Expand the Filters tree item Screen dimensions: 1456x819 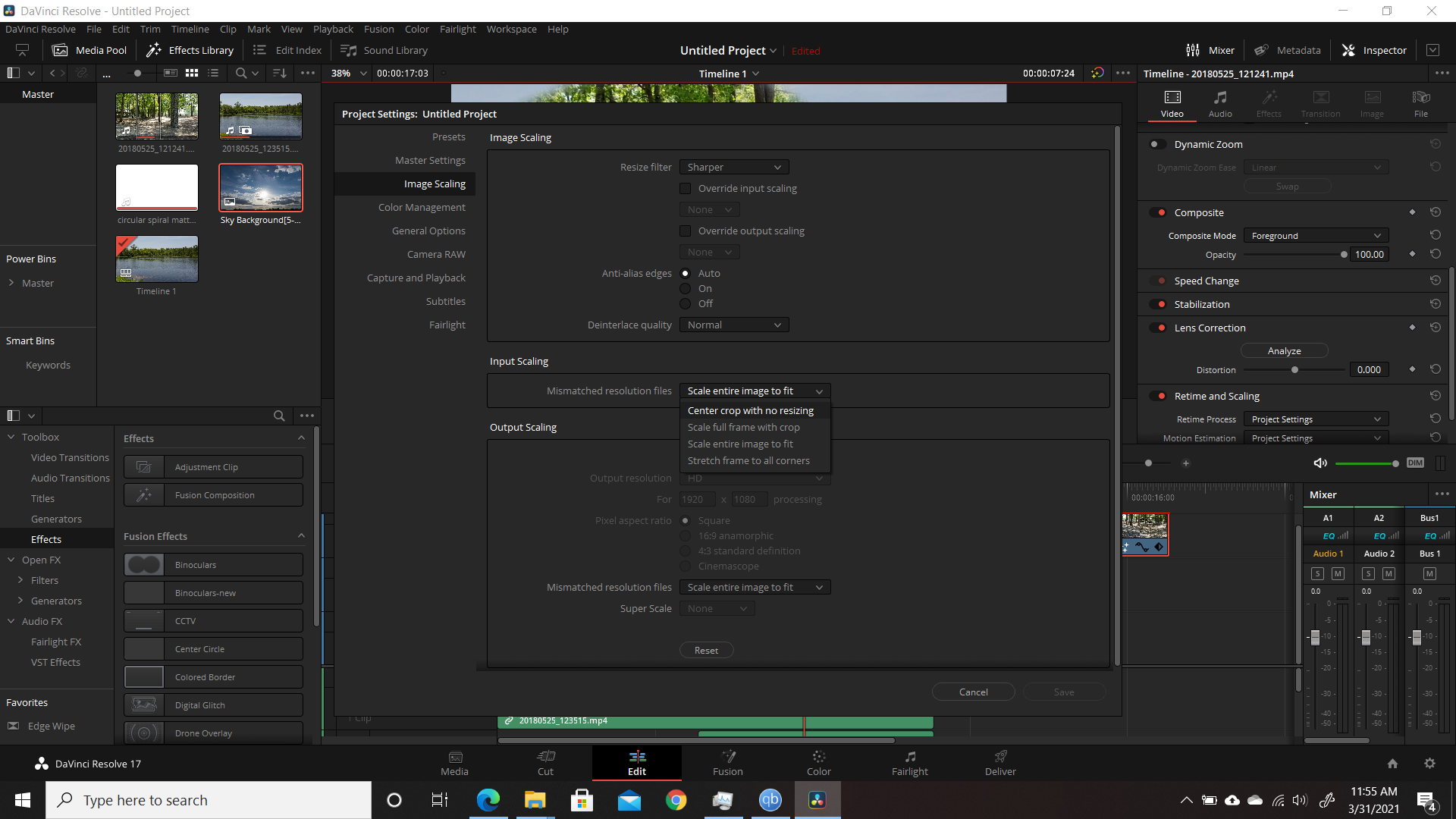coord(20,580)
